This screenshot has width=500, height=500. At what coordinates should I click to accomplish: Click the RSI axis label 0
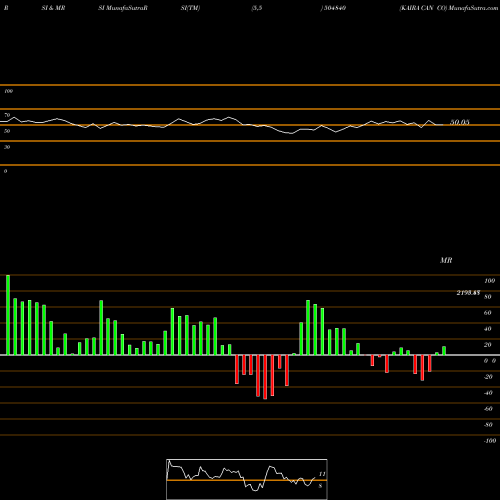click(5, 171)
